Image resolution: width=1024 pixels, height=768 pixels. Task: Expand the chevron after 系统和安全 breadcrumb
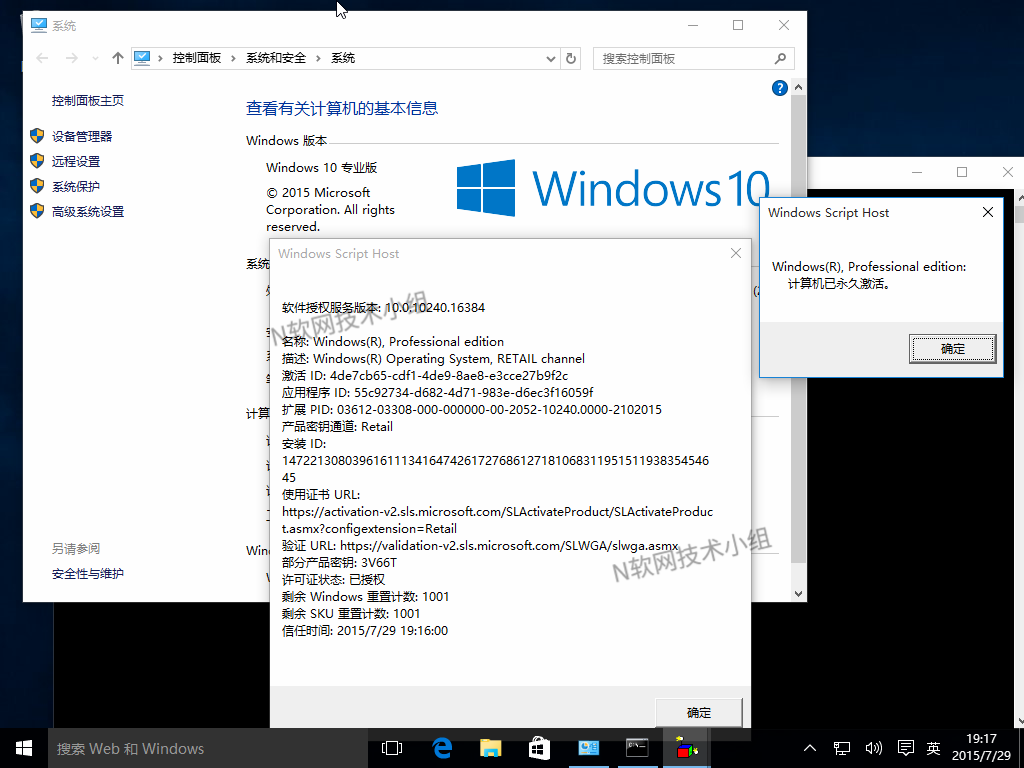click(319, 59)
